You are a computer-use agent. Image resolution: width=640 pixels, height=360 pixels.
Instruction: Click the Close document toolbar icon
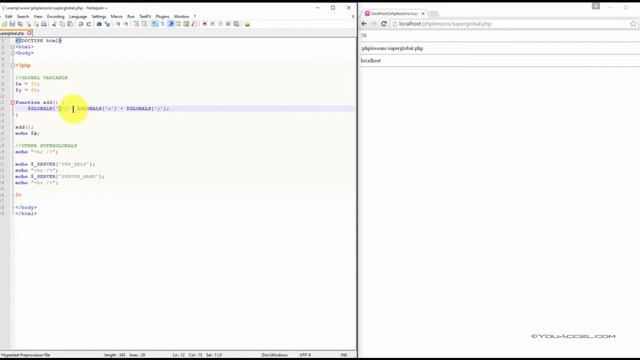29,24
